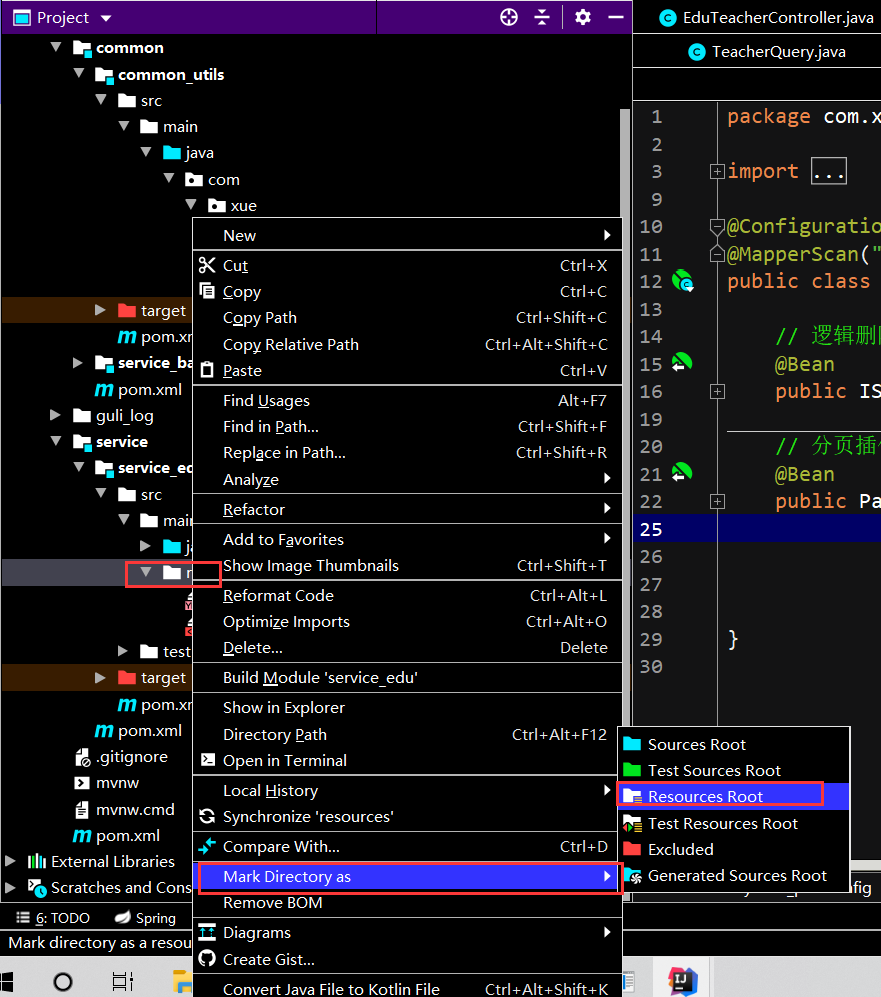The height and width of the screenshot is (997, 881).
Task: Open the Analyze submenu
Action: pyautogui.click(x=407, y=479)
